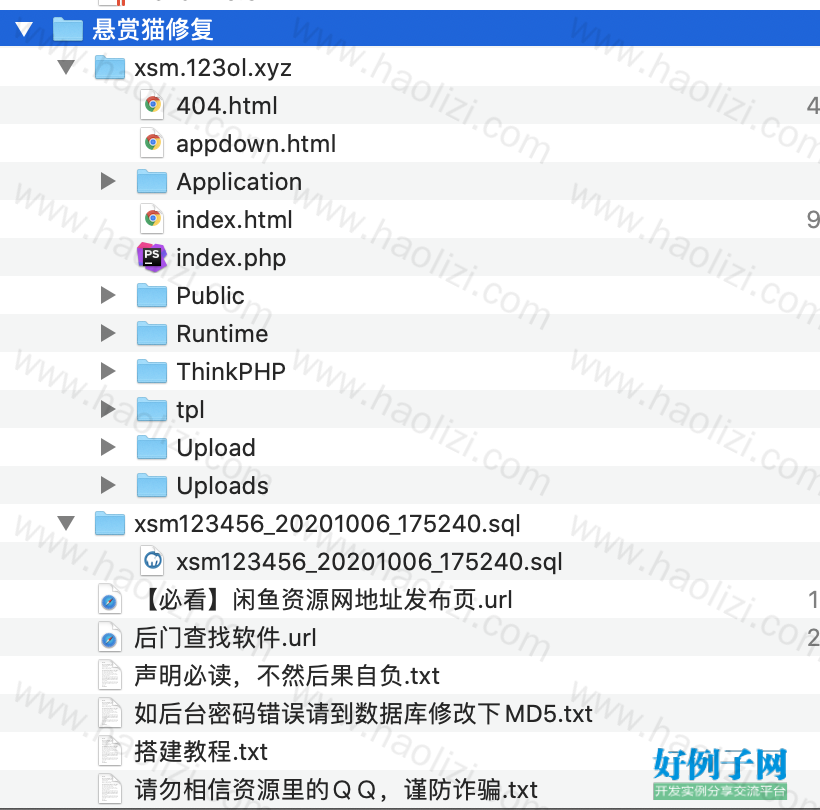Select 请勿相信资源里的QQ，谨防诈骗.txt name
Screen dimensions: 820x810
[336, 790]
